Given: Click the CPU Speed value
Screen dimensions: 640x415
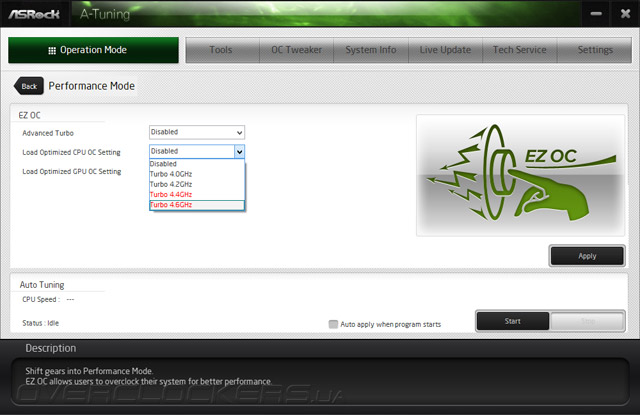Looking at the screenshot, I should tap(70, 300).
